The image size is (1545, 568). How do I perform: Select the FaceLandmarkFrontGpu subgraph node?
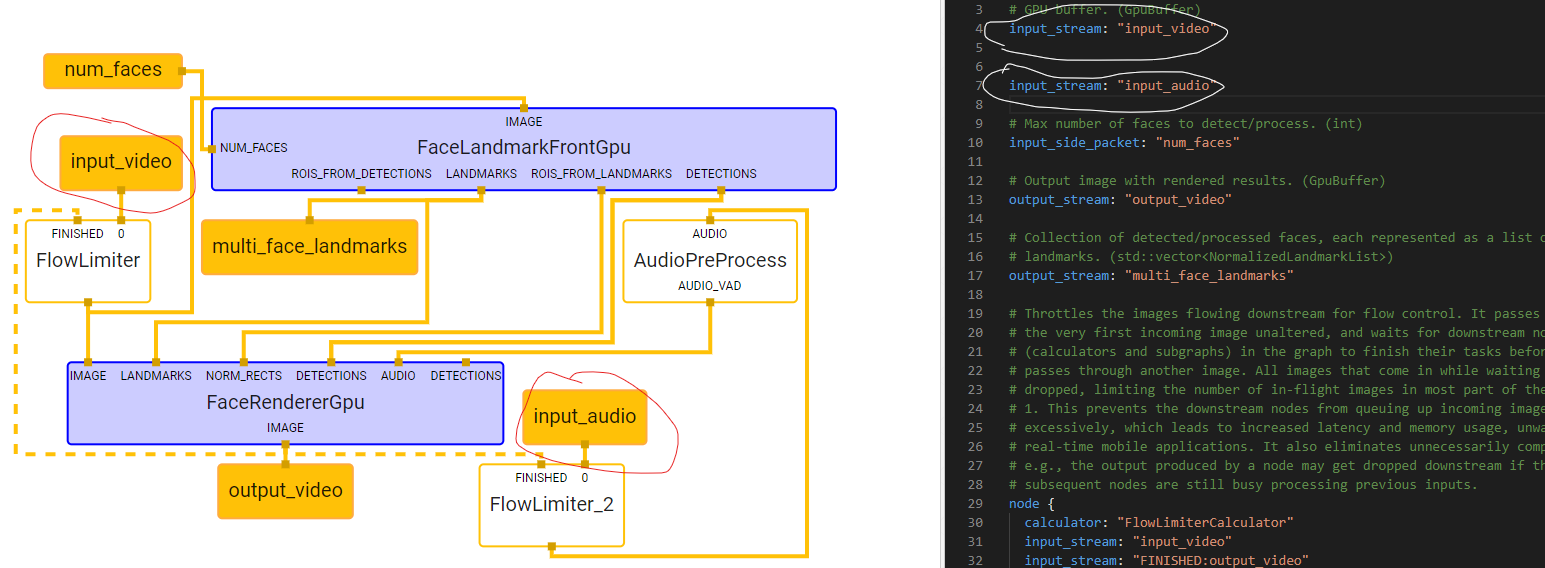point(523,148)
